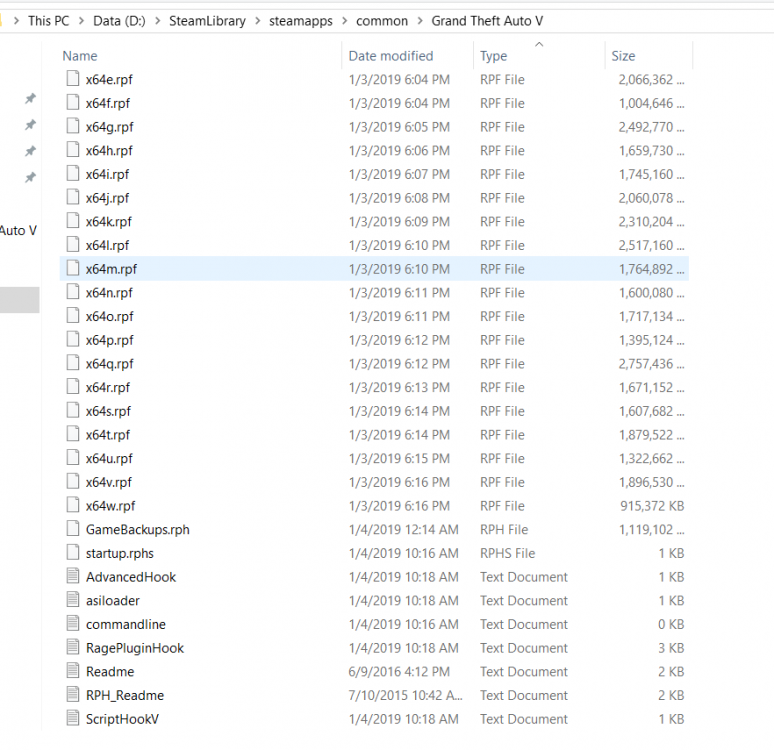Expand the chevron after steamapps
The width and height of the screenshot is (774, 750).
[345, 21]
